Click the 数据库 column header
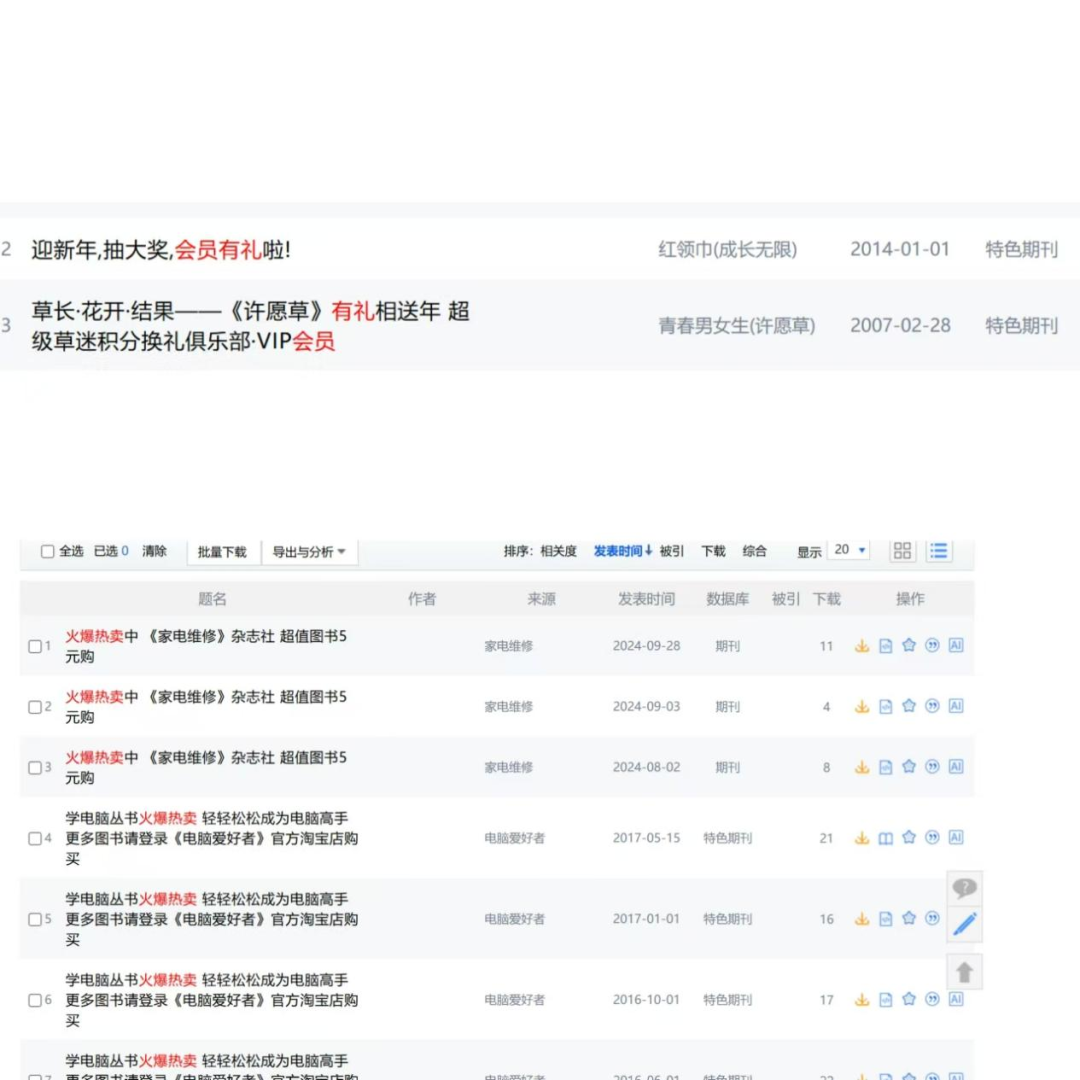This screenshot has width=1080, height=1080. tap(727, 599)
